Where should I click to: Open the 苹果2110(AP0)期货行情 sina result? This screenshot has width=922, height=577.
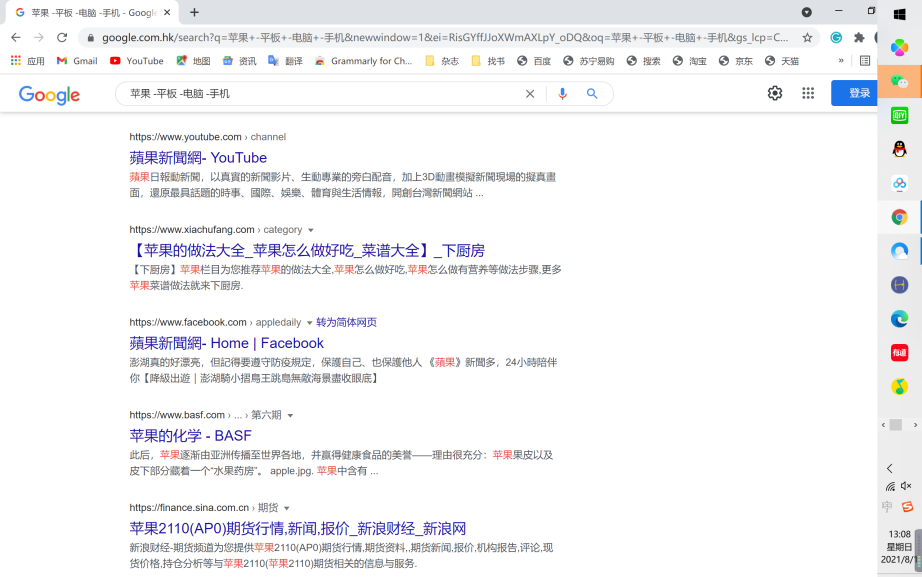pyautogui.click(x=298, y=528)
